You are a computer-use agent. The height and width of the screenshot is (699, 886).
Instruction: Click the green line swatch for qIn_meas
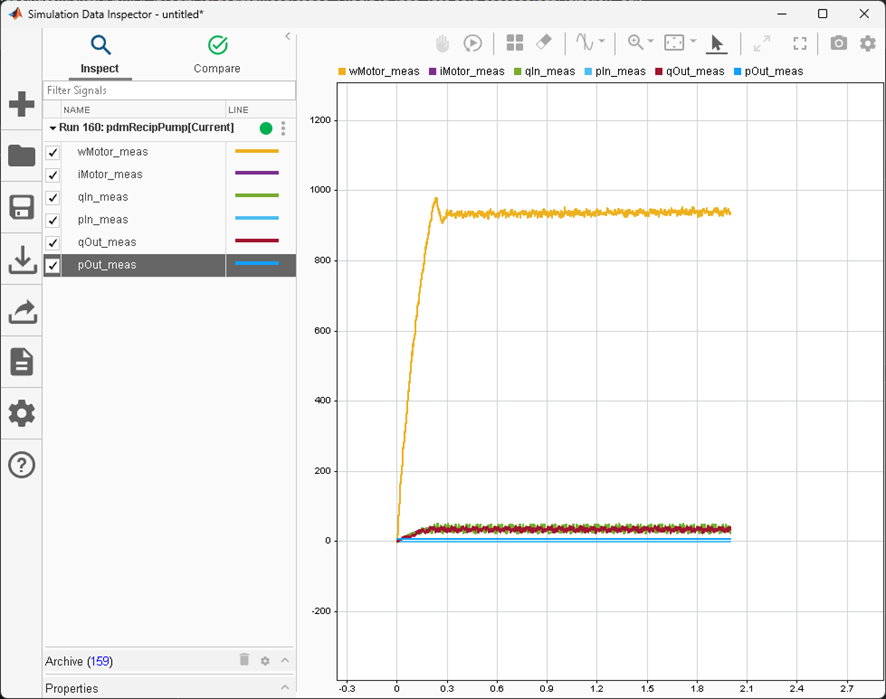tap(257, 196)
